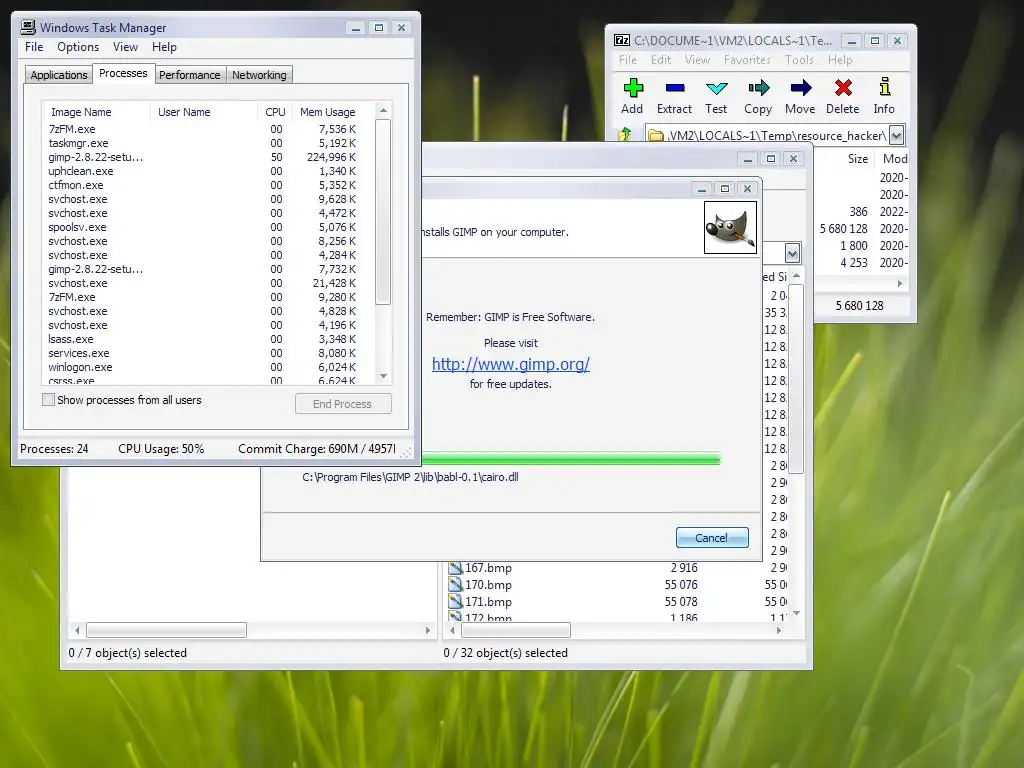1024x768 pixels.
Task: Click the Add icon in 7-Zip toolbar
Action: (633, 88)
